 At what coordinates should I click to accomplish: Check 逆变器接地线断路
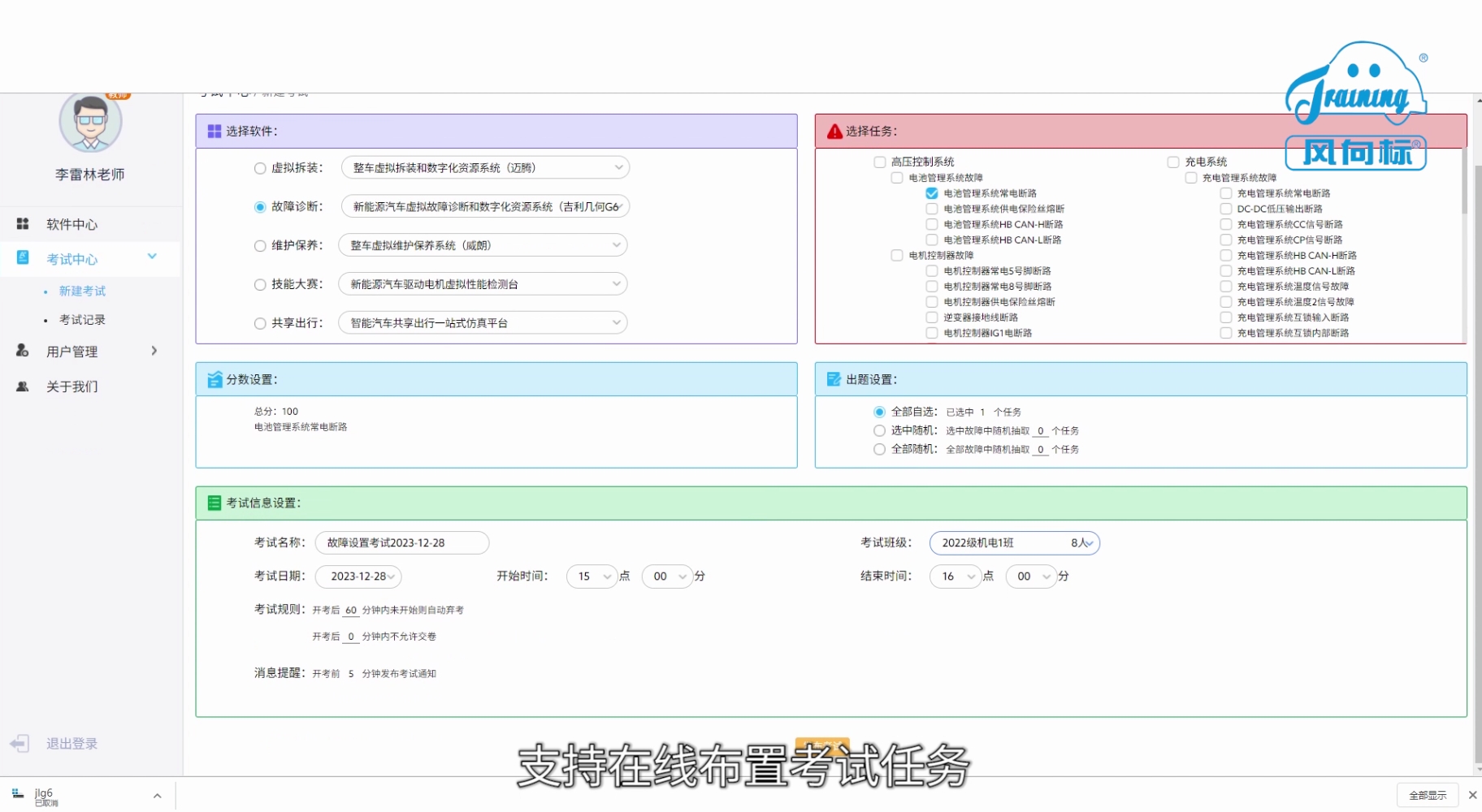tap(932, 317)
